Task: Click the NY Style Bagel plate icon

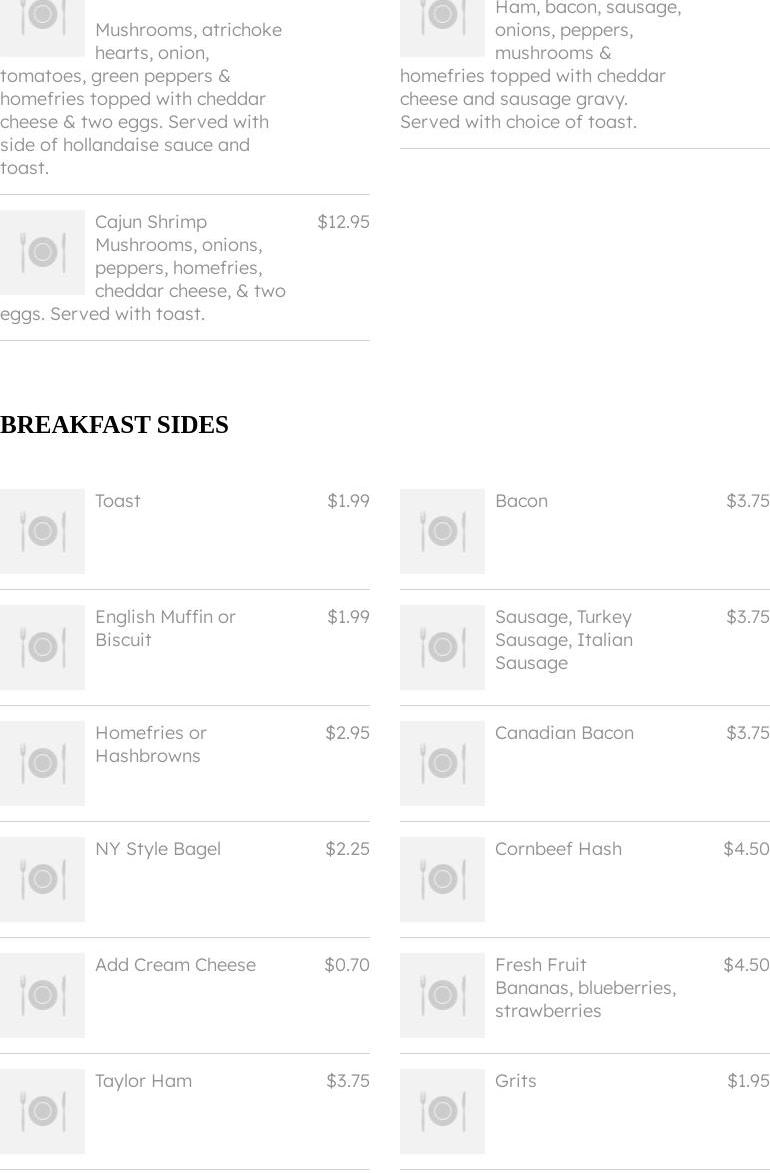Action: click(42, 879)
